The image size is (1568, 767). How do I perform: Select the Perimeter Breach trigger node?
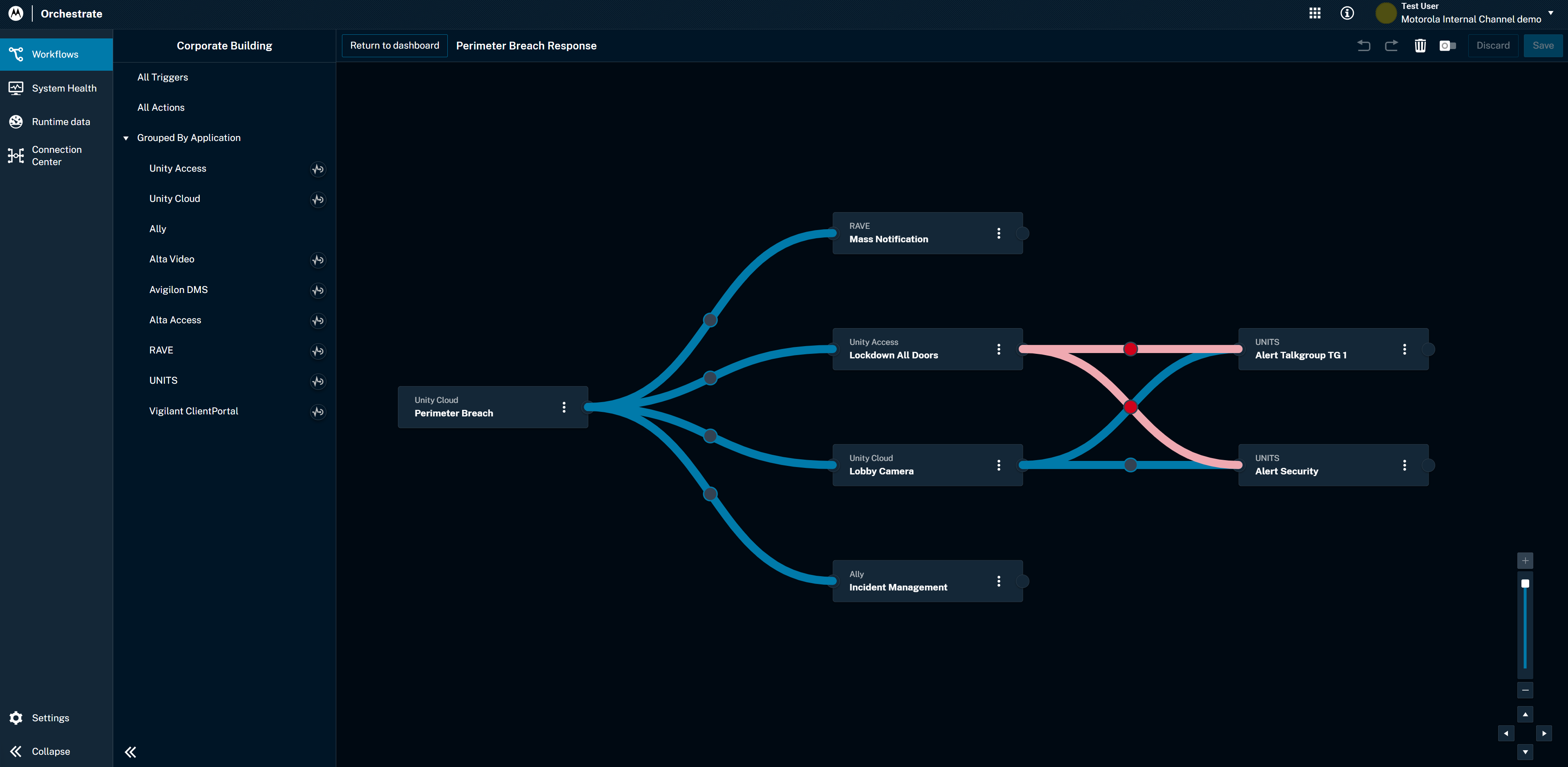pyautogui.click(x=492, y=407)
